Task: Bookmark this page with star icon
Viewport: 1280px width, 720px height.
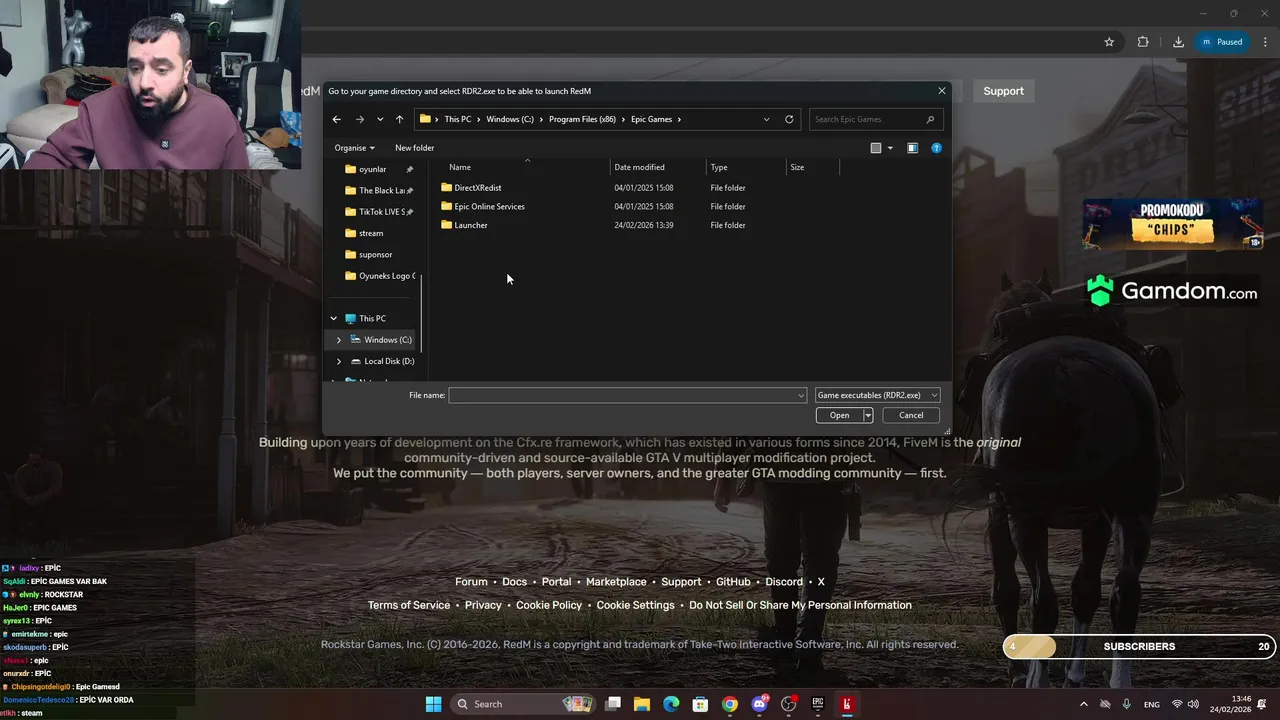Action: (1109, 42)
